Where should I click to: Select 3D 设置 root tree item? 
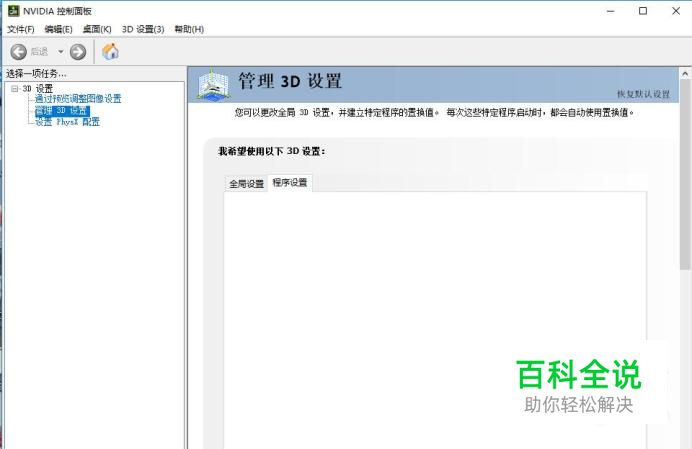click(x=38, y=89)
